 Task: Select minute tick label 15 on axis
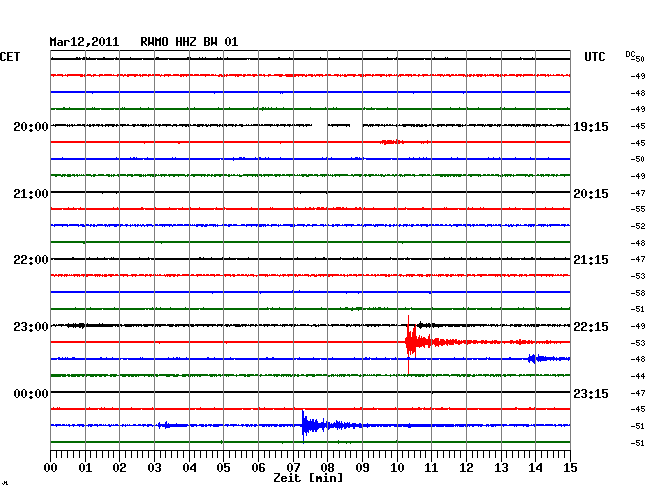570,468
